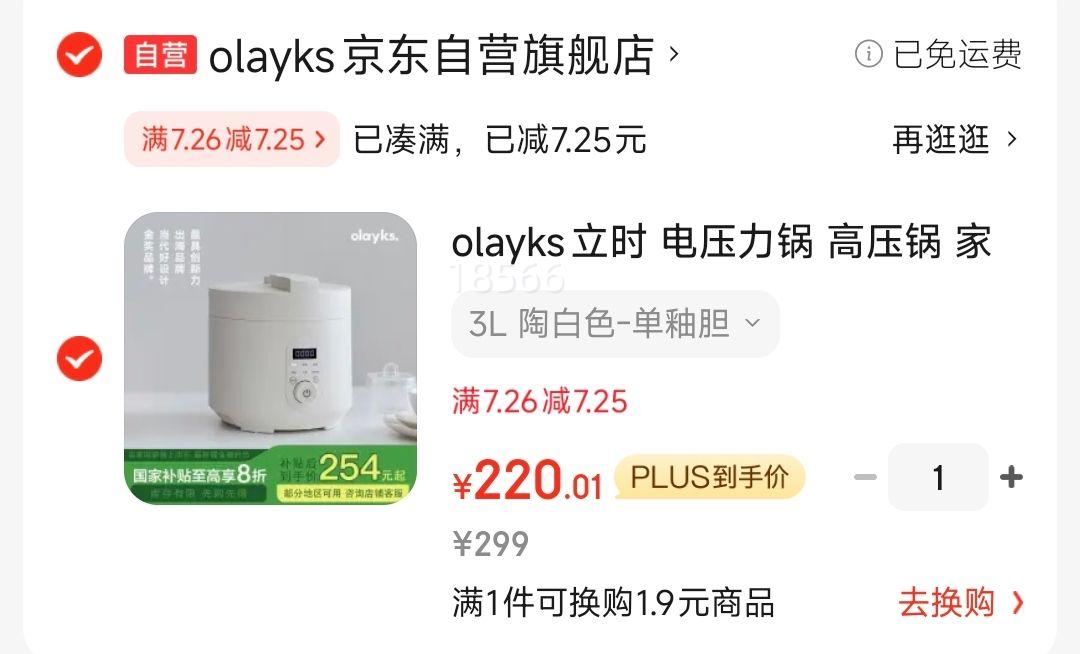Screen dimensions: 1080x654
Task: Decrease quantity with the minus icon
Action: (x=865, y=477)
